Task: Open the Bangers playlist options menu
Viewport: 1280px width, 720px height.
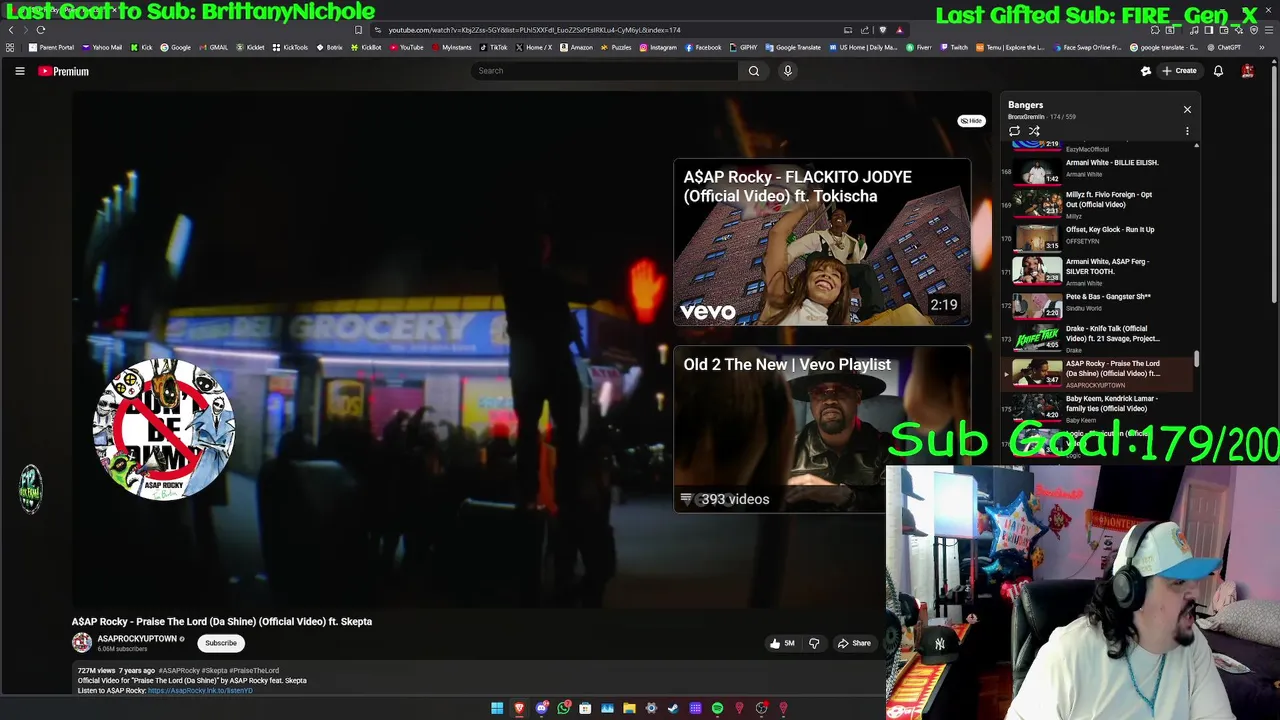Action: click(1187, 131)
